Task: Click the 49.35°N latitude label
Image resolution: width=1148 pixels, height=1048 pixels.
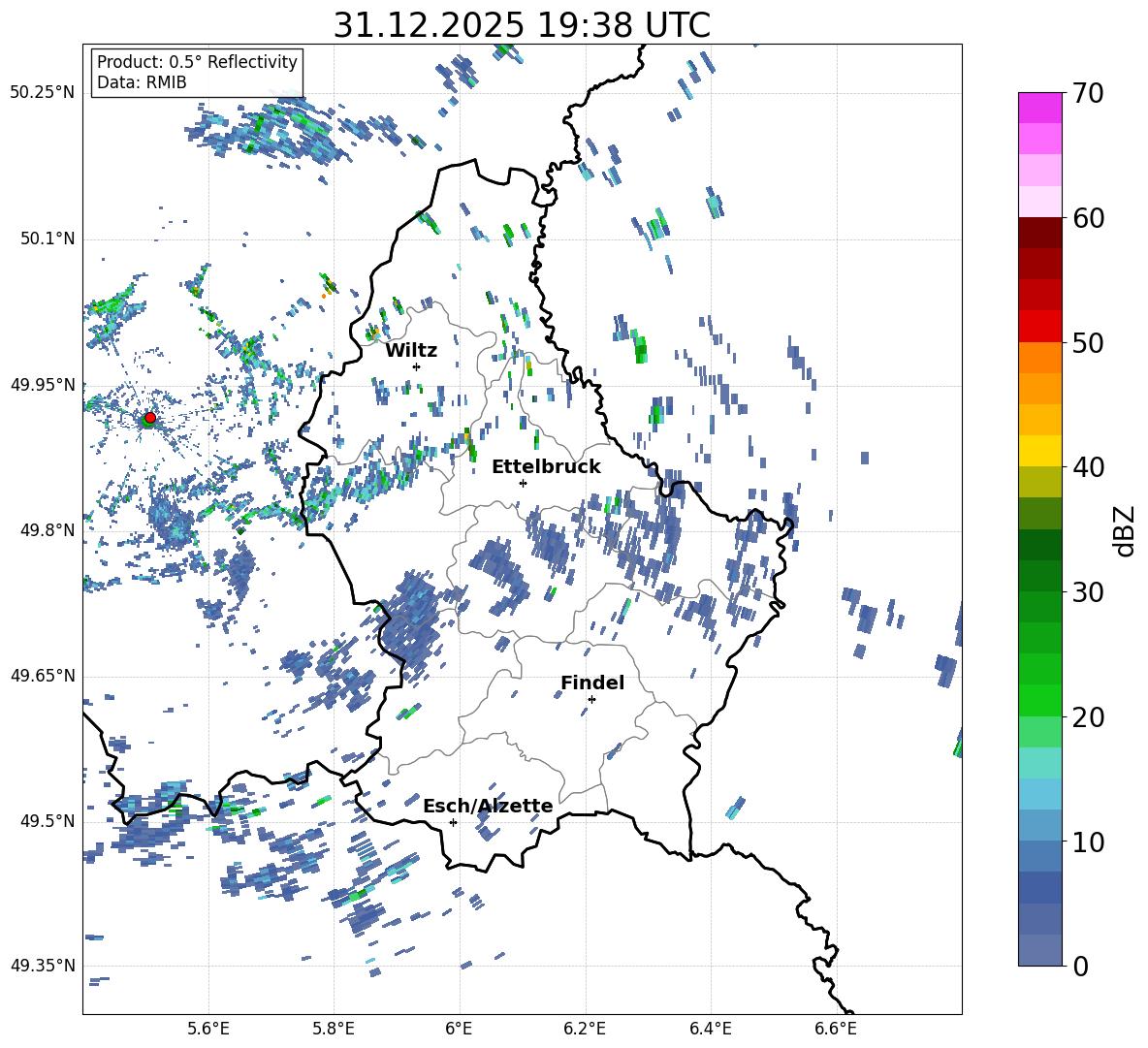Action: (43, 966)
